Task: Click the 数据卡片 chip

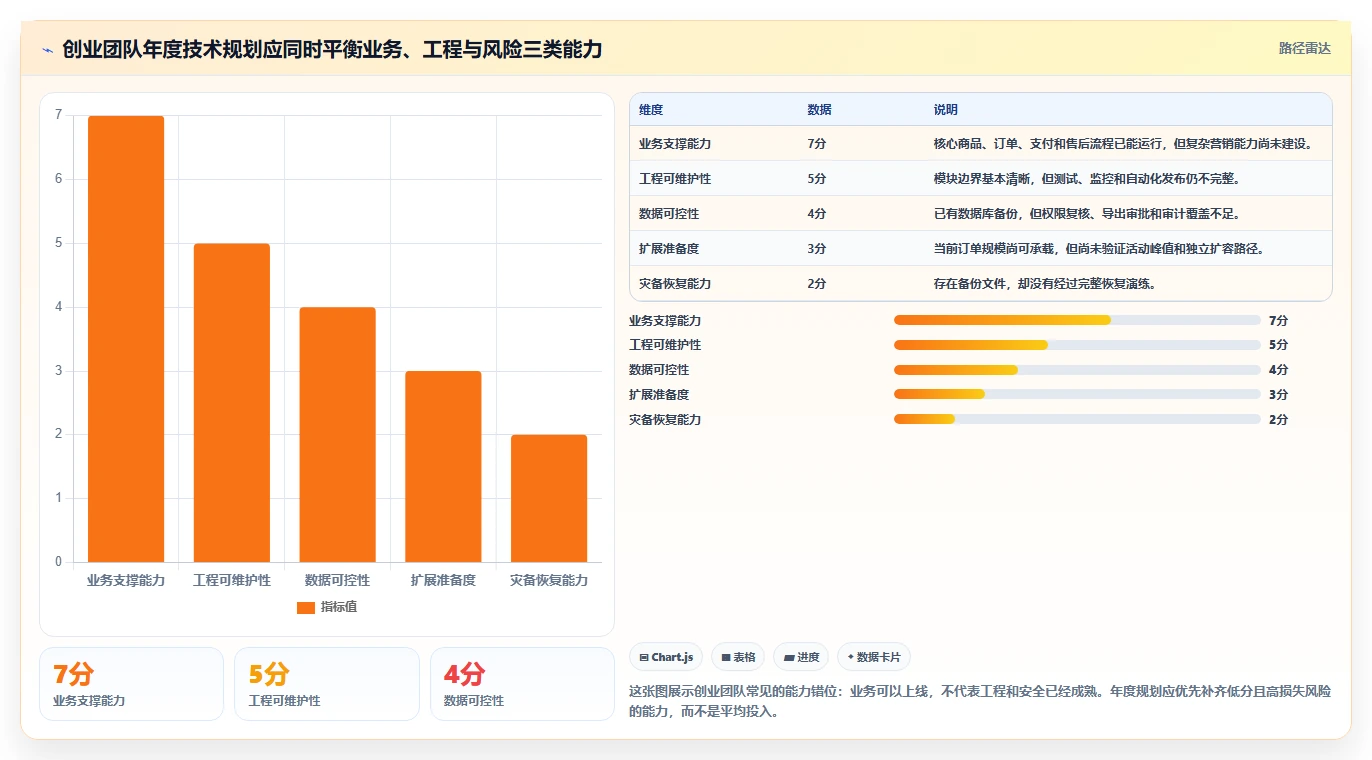Action: (x=874, y=657)
